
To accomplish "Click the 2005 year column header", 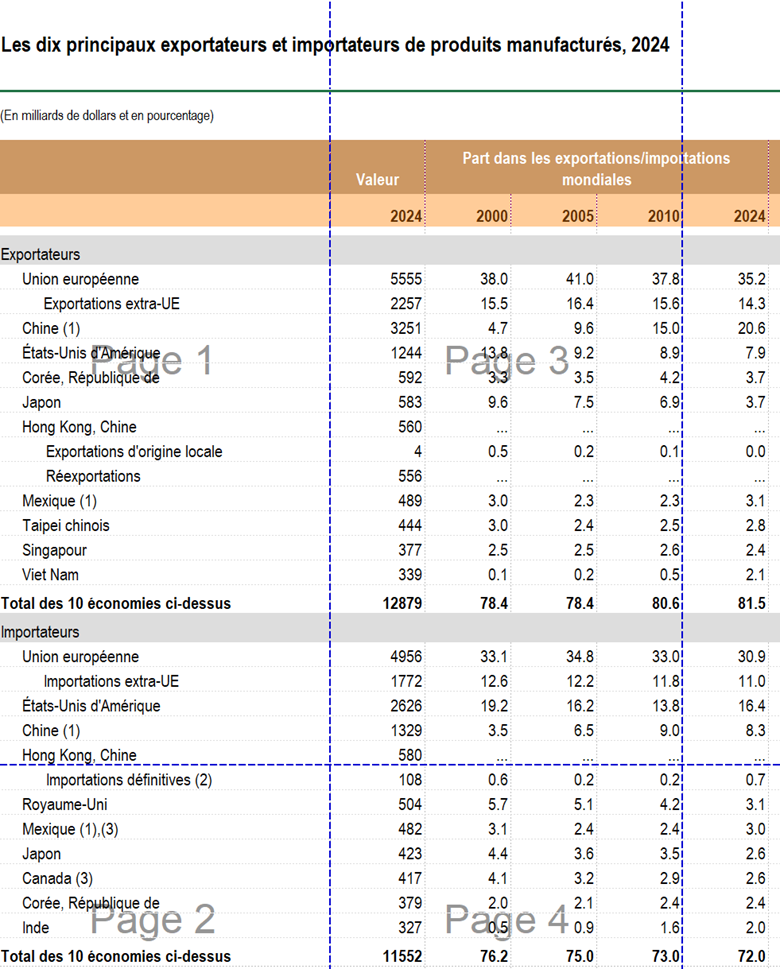I will point(578,217).
